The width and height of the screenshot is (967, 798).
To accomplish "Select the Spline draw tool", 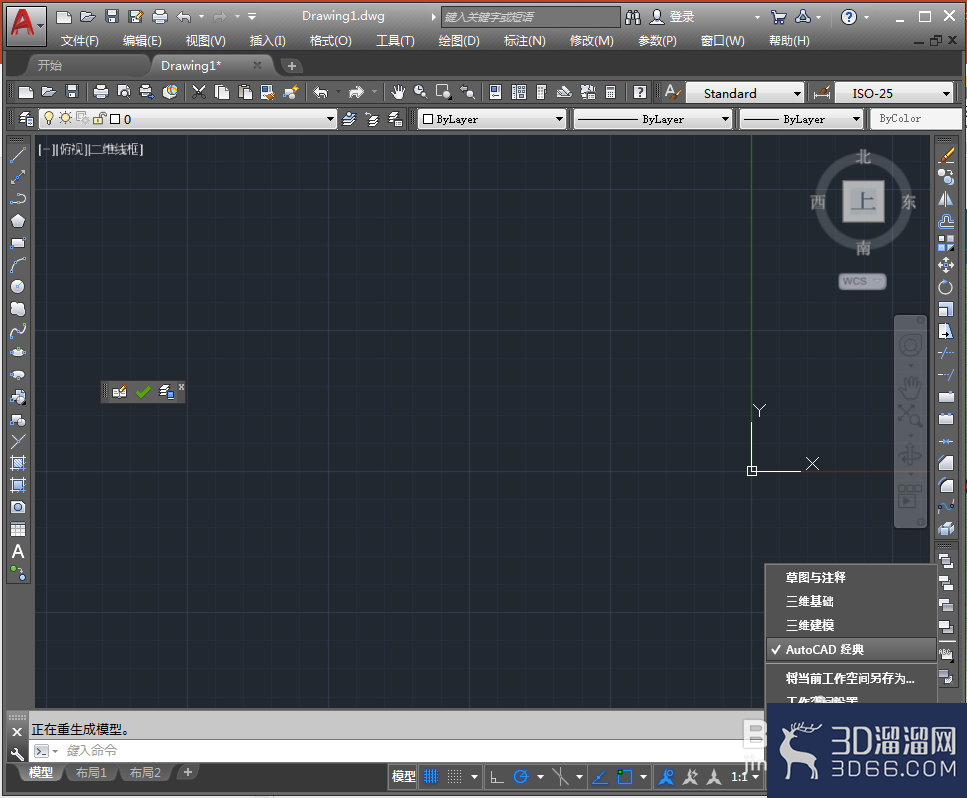I will click(x=18, y=331).
